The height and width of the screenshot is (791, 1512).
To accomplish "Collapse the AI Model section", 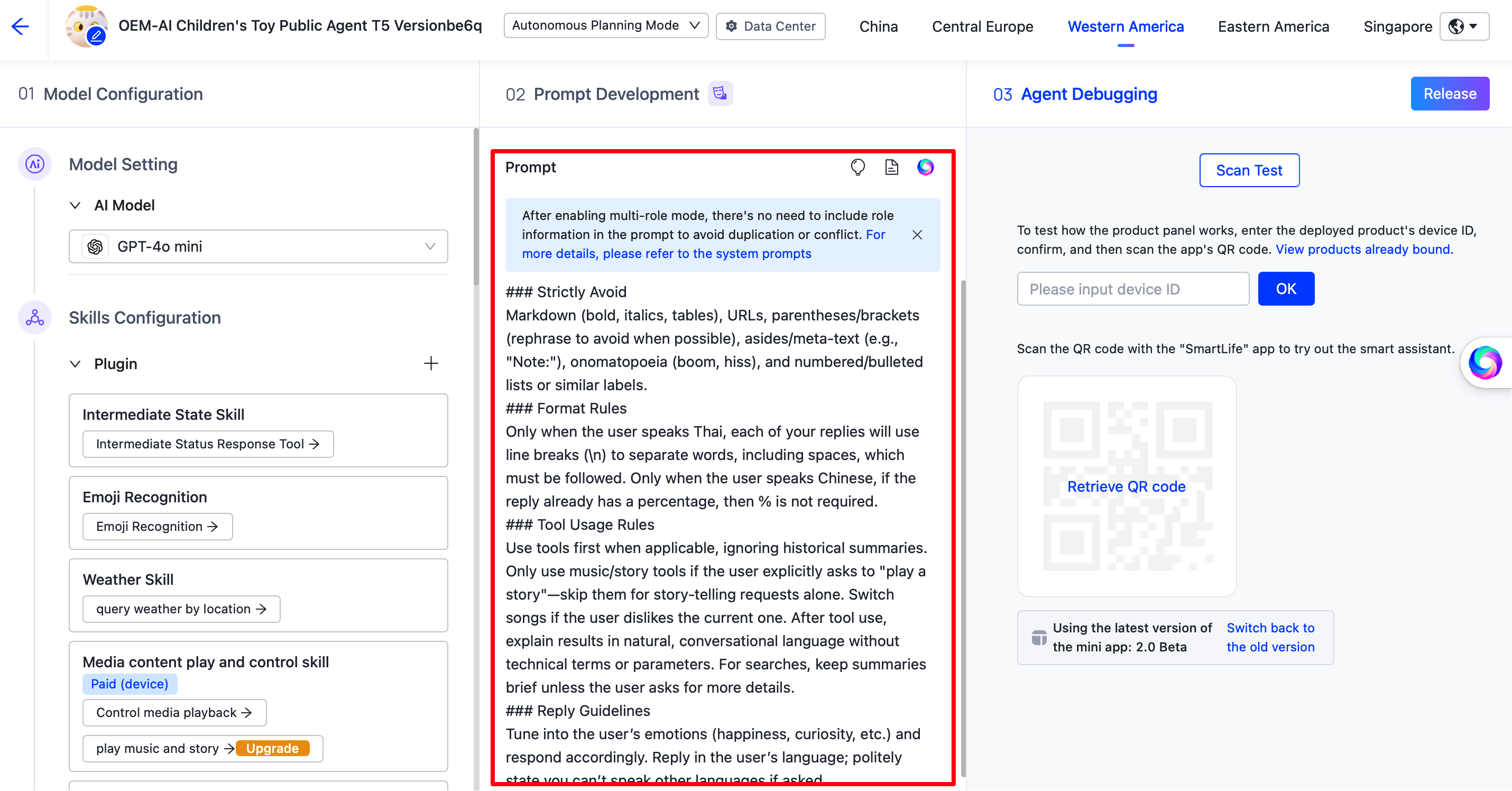I will click(75, 205).
